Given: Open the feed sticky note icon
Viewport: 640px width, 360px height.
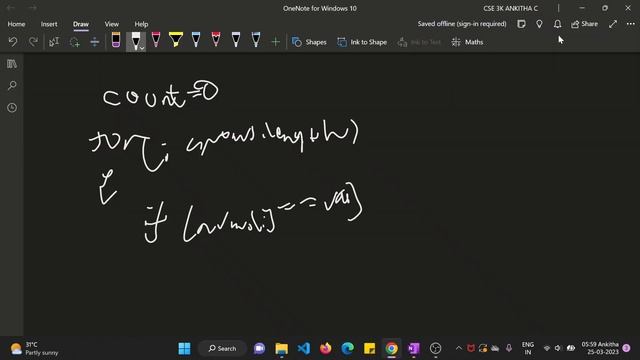Looking at the screenshot, I should tap(521, 24).
